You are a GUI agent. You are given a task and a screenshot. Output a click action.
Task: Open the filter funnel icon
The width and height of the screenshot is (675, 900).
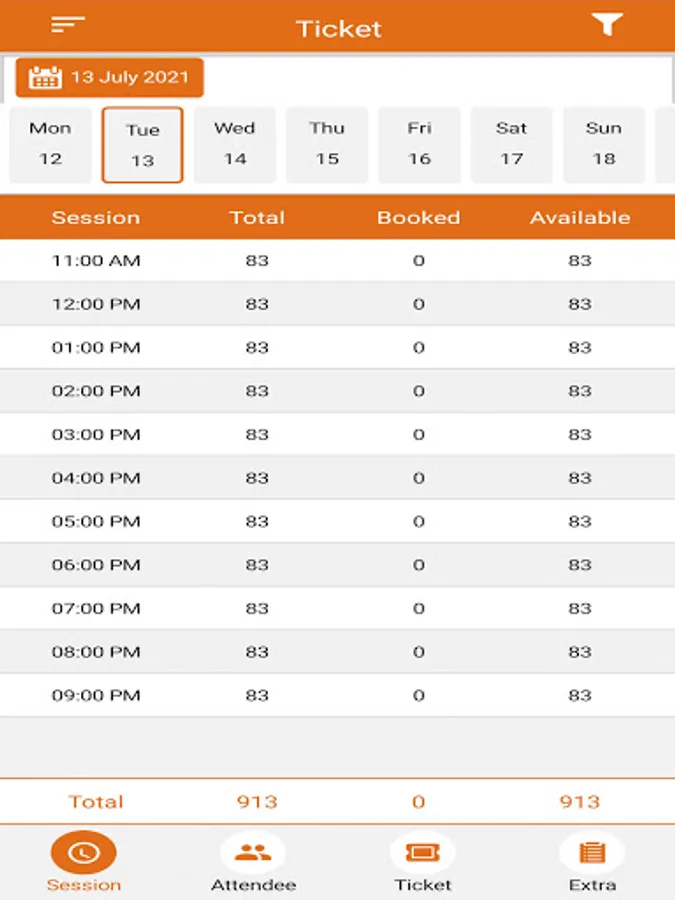tap(607, 24)
